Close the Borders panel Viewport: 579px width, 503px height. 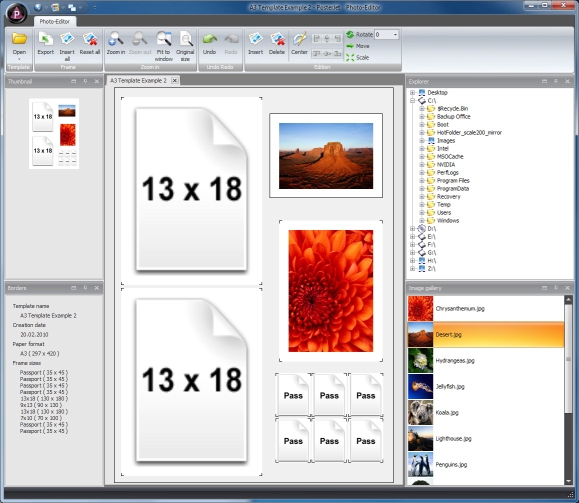point(97,288)
